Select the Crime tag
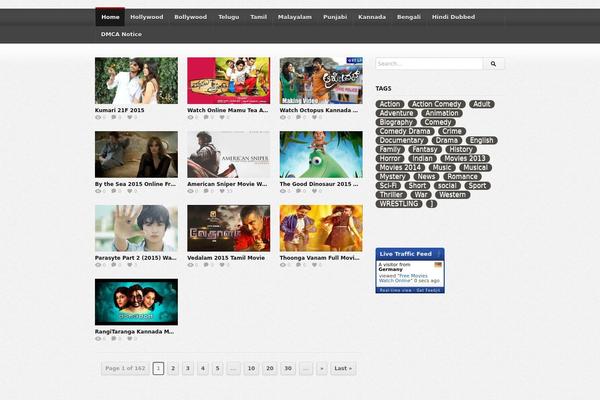Image resolution: width=600 pixels, height=400 pixels. [452, 131]
